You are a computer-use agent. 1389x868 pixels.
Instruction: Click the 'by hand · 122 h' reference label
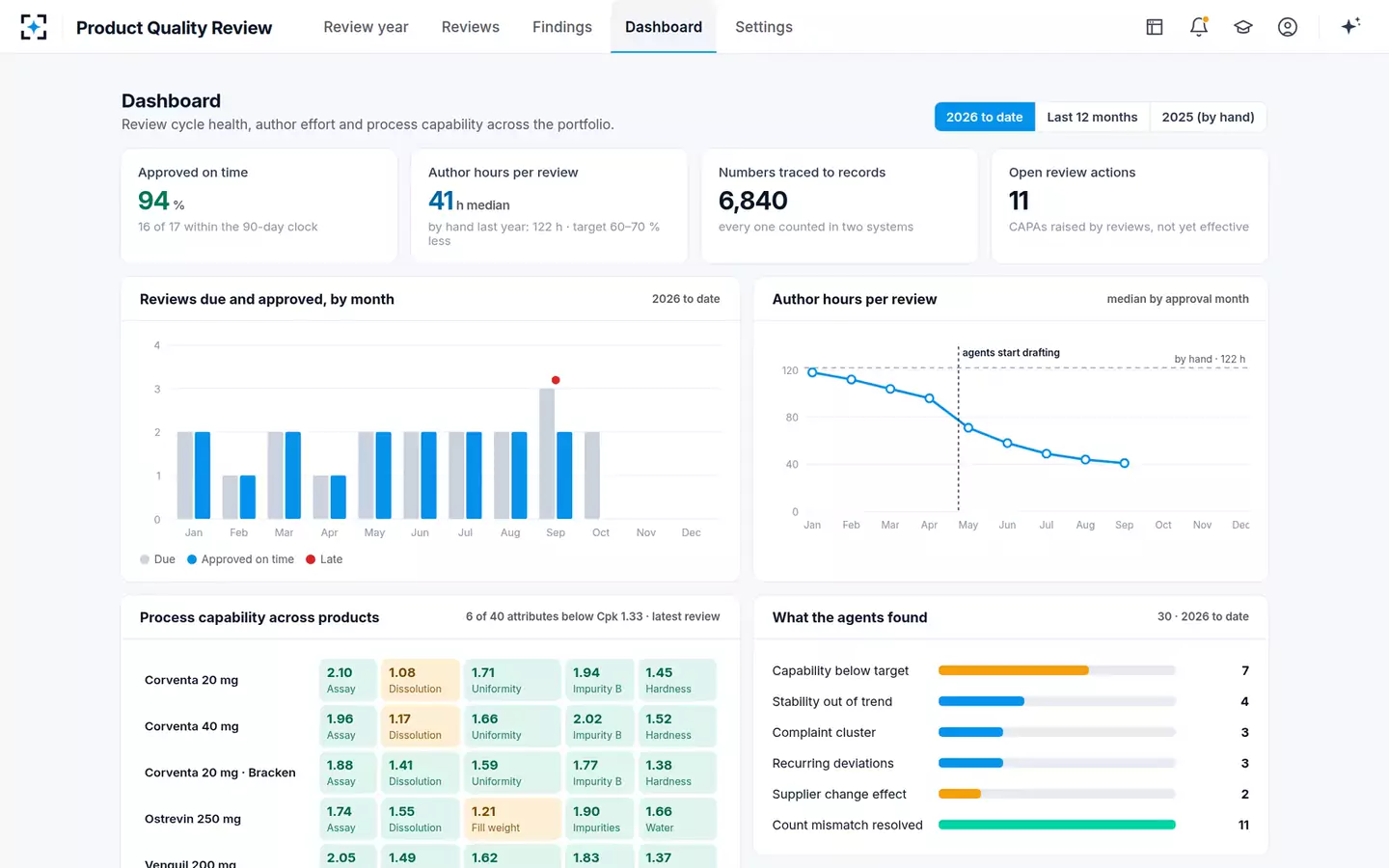[1210, 359]
